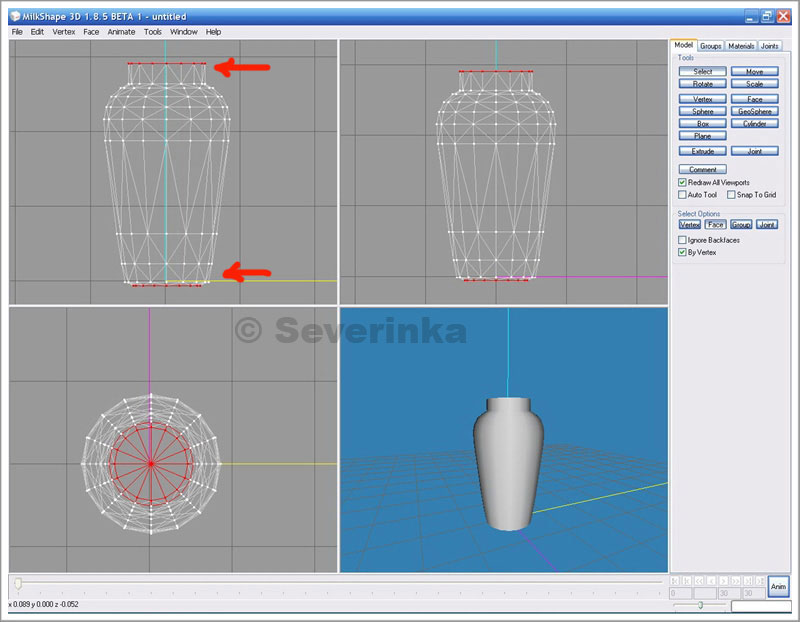Choose the Scale tool
The height and width of the screenshot is (622, 800).
tap(754, 84)
